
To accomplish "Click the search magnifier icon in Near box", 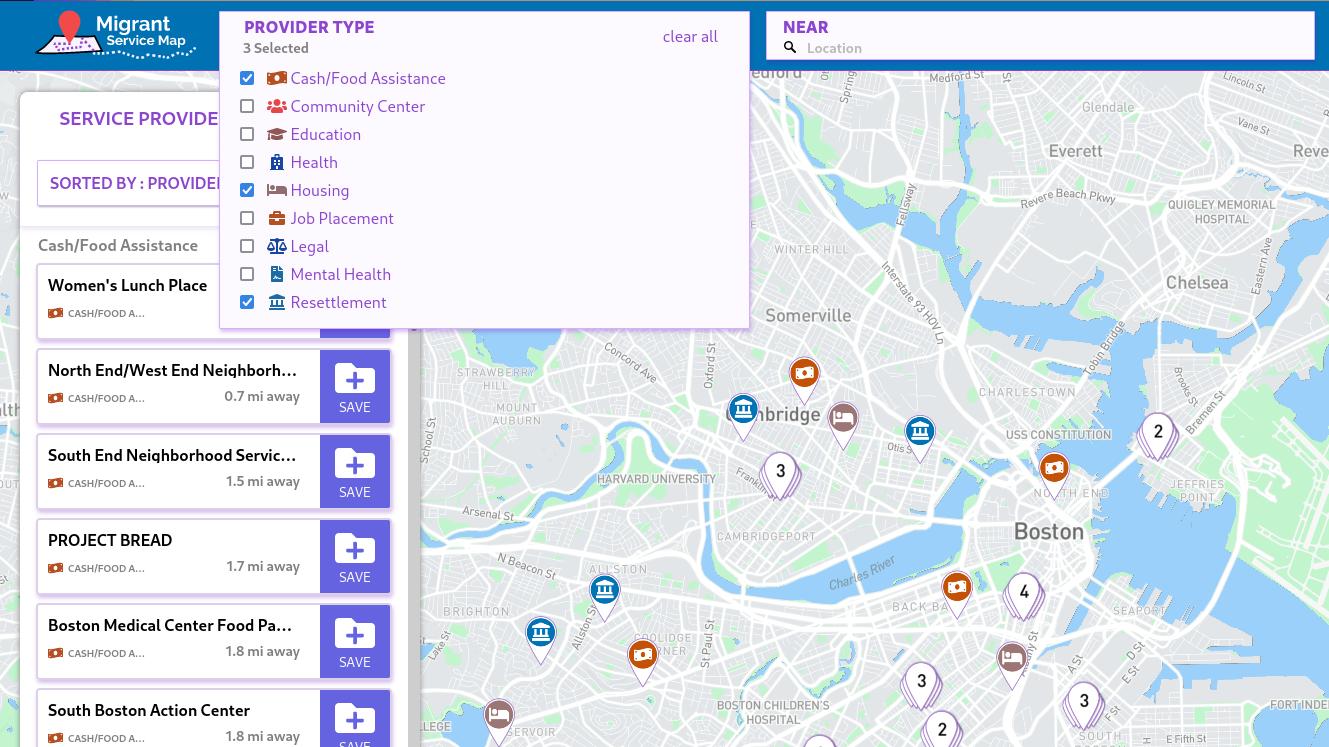I will (x=790, y=47).
